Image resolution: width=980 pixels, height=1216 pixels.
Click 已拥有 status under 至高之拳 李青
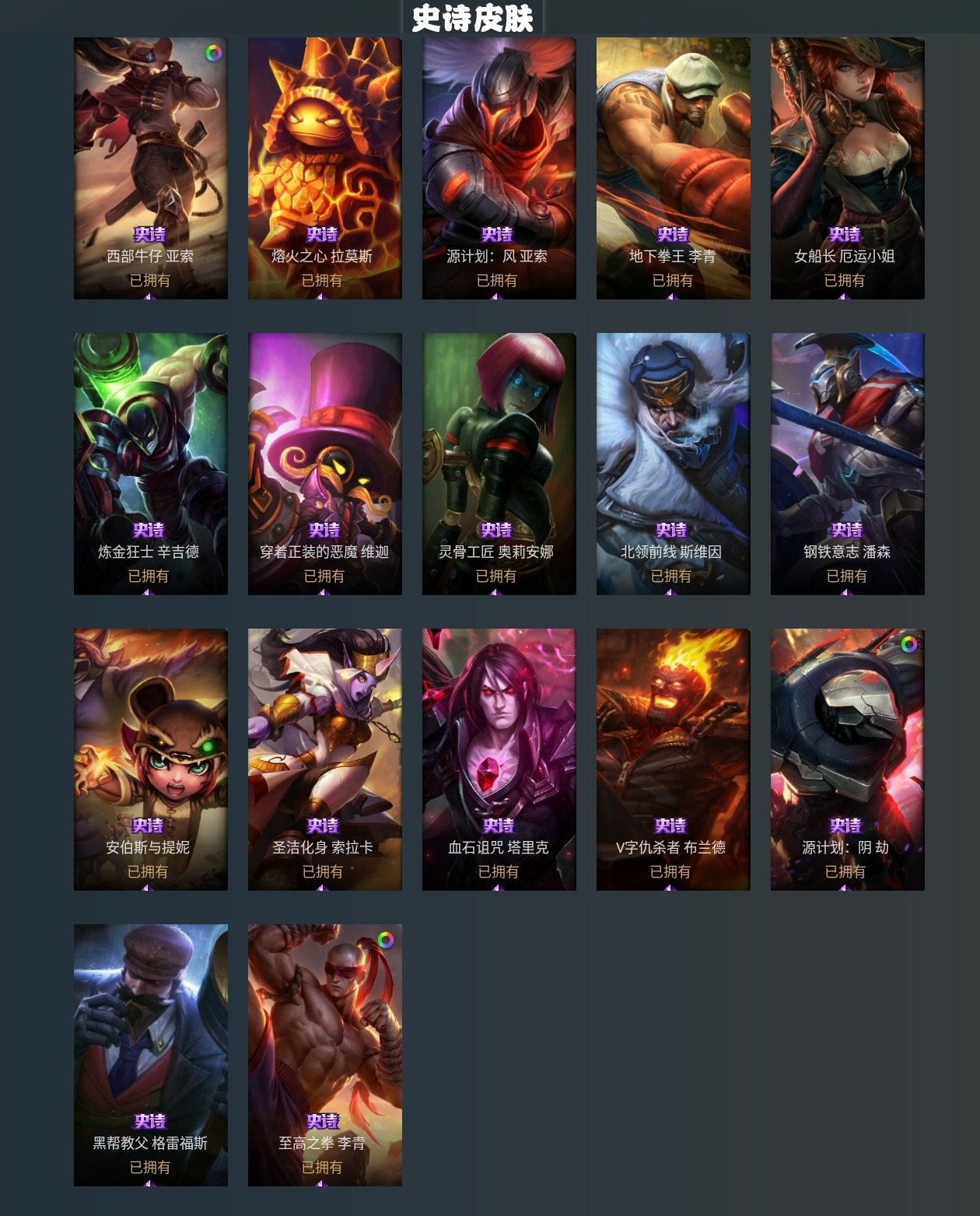[x=322, y=1167]
